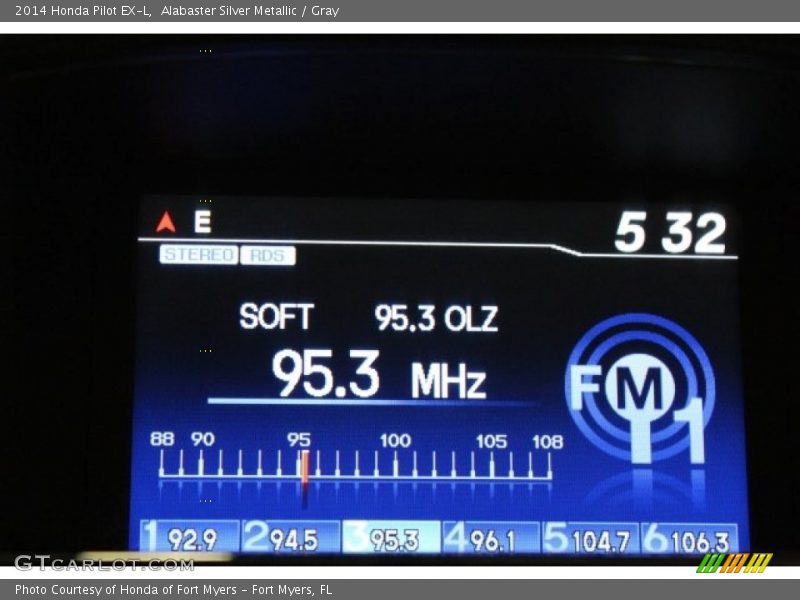Click the FM1 band logo icon
The width and height of the screenshot is (800, 600).
[x=640, y=389]
